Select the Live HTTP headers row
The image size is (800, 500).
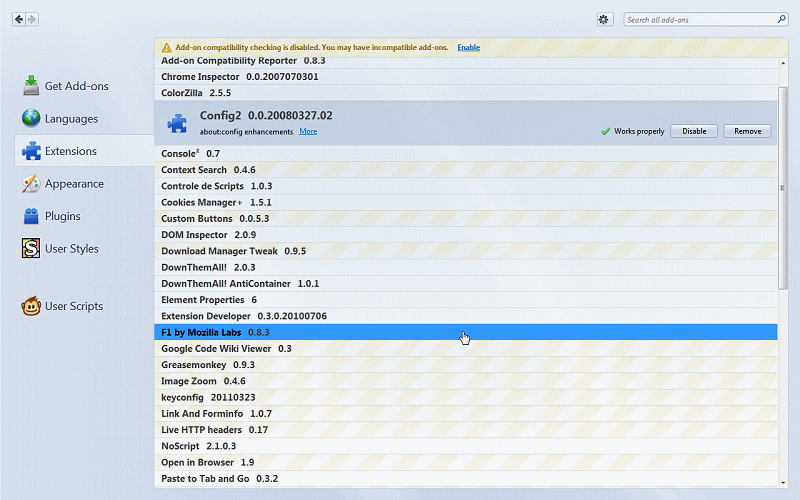466,430
